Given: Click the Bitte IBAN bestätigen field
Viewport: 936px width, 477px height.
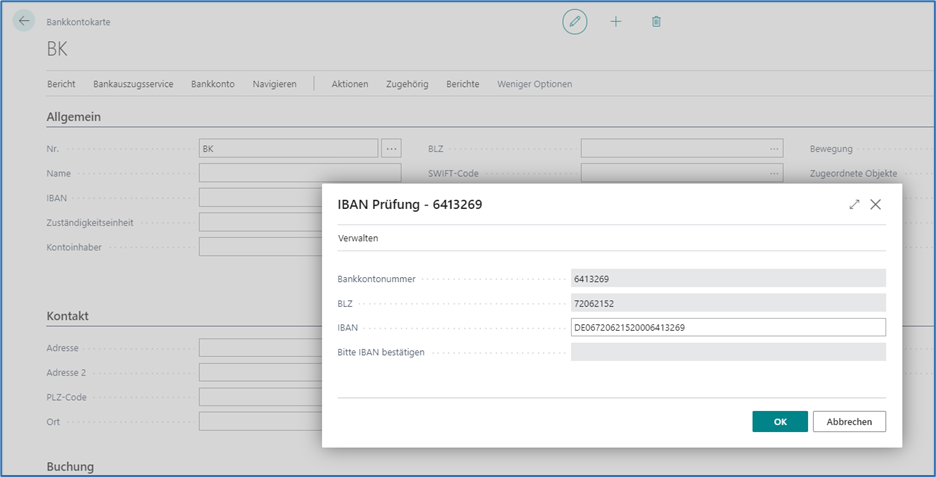Looking at the screenshot, I should (727, 352).
